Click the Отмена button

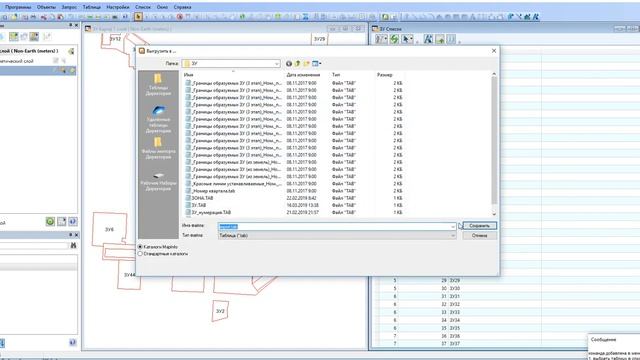(x=480, y=236)
